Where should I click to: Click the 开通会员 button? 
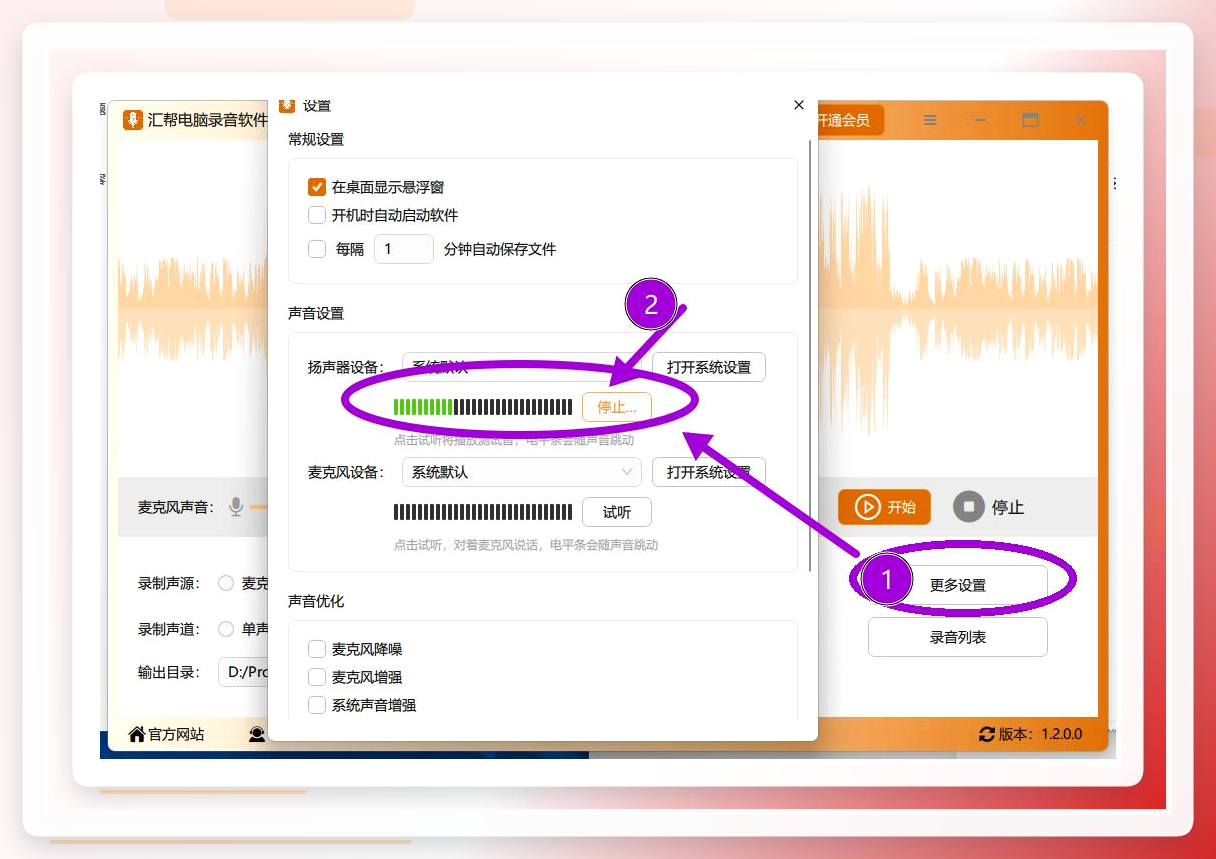click(x=851, y=120)
